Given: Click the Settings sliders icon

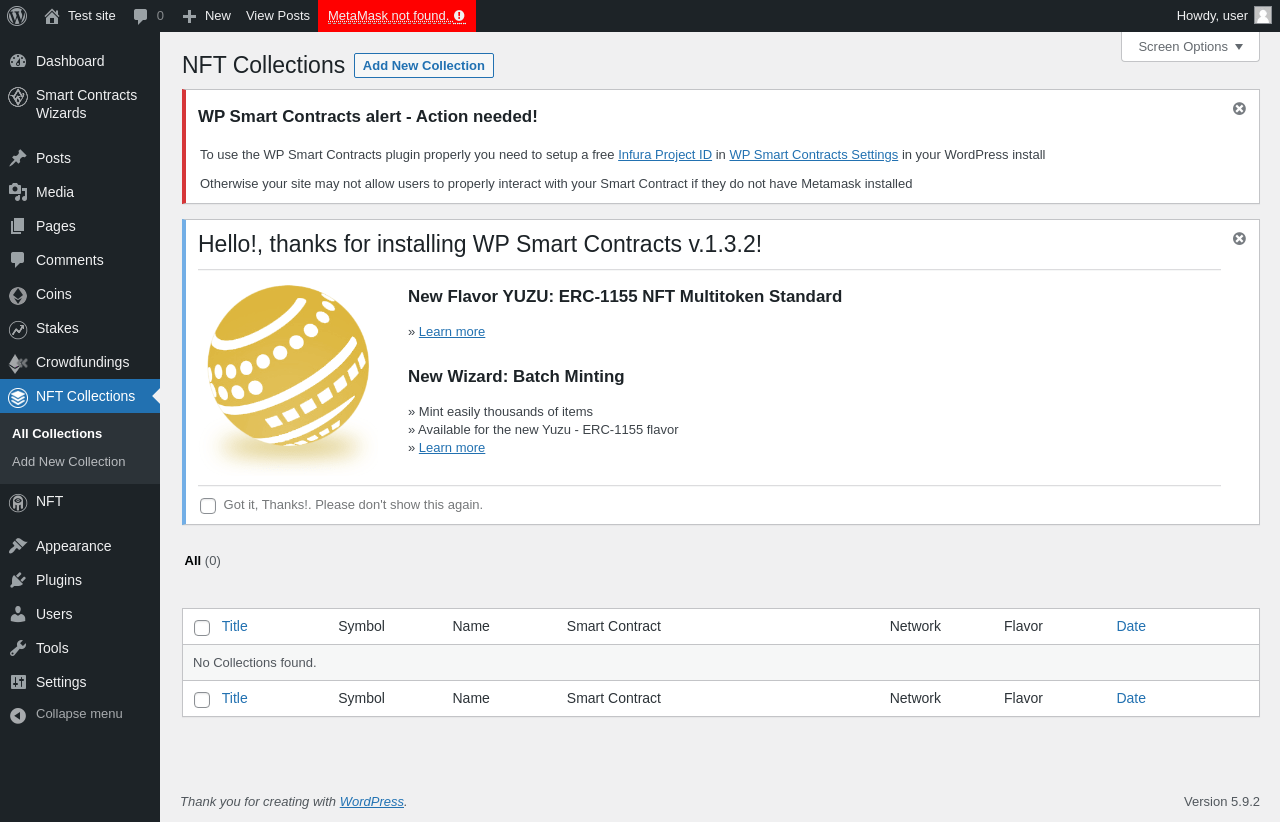Looking at the screenshot, I should pyautogui.click(x=18, y=682).
